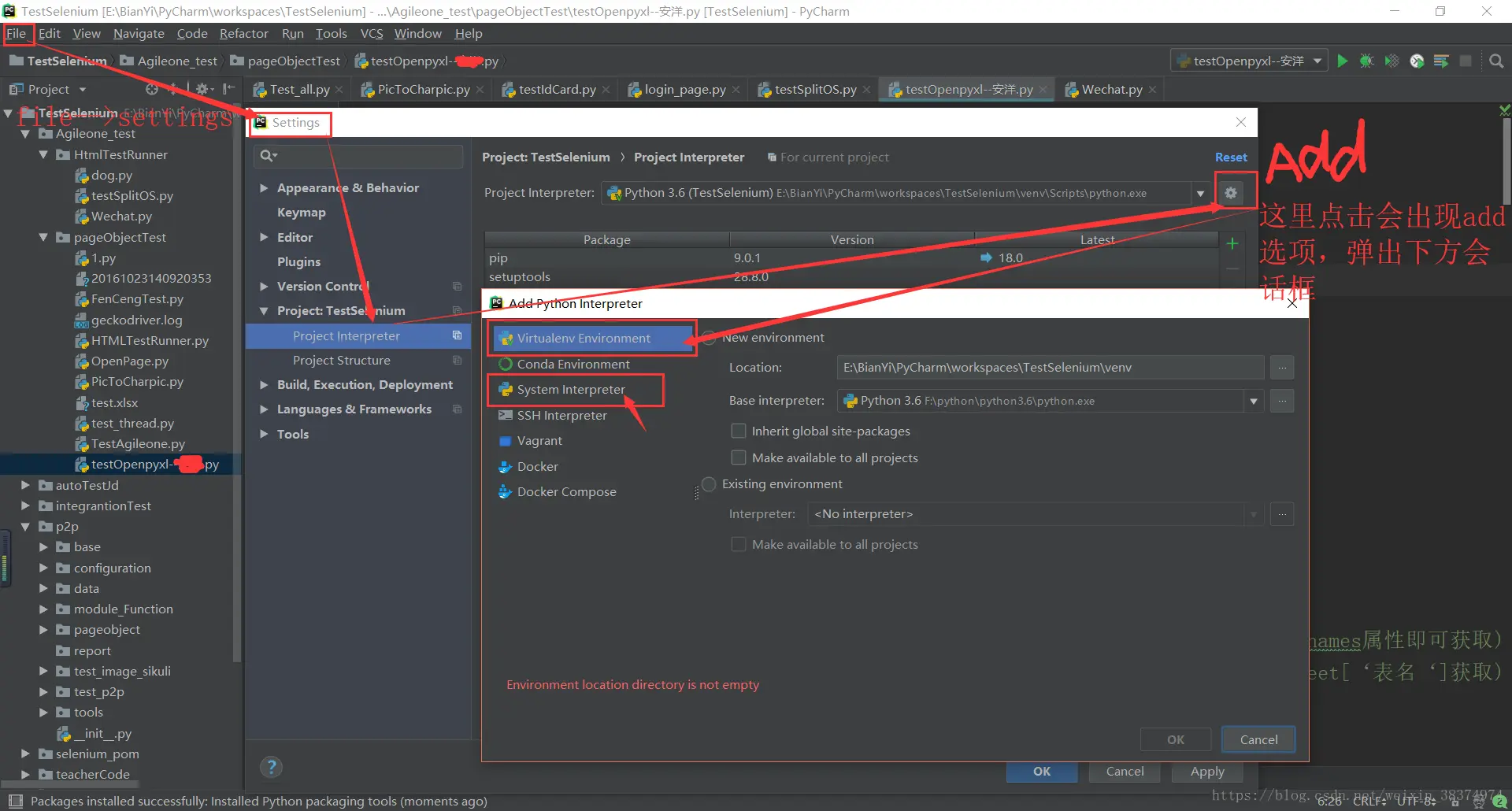Close the Settings dialog with X
Viewport: 1512px width, 811px height.
point(1241,122)
